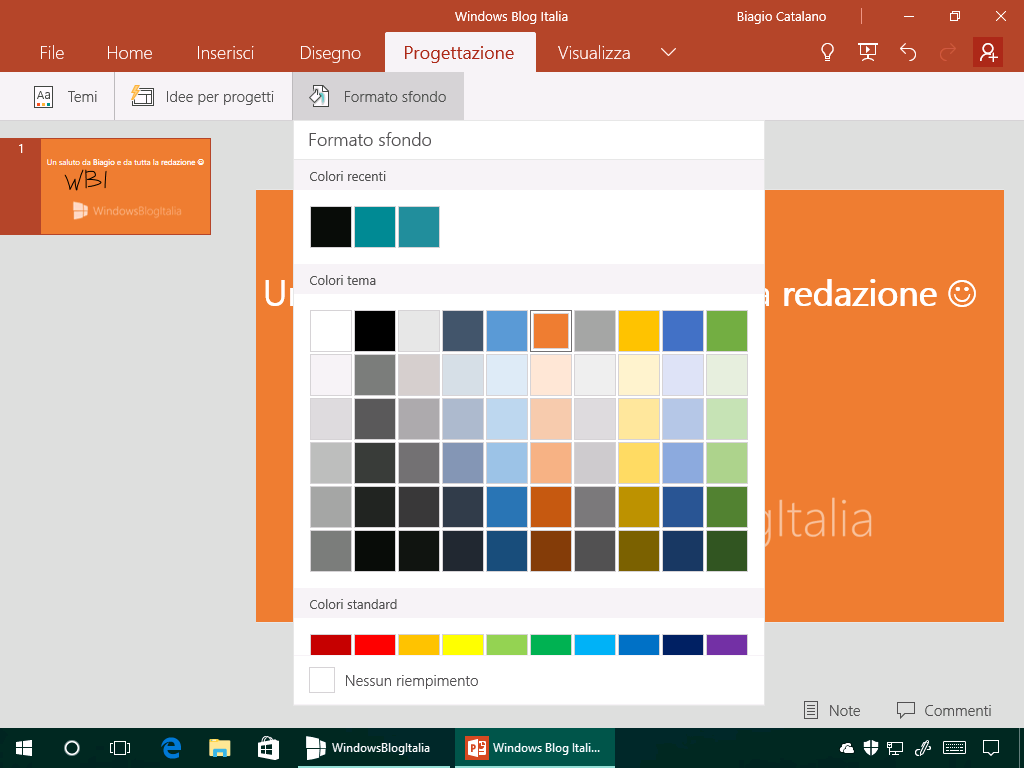The width and height of the screenshot is (1024, 768).
Task: Choose the gold theme color swatch
Action: coord(639,330)
